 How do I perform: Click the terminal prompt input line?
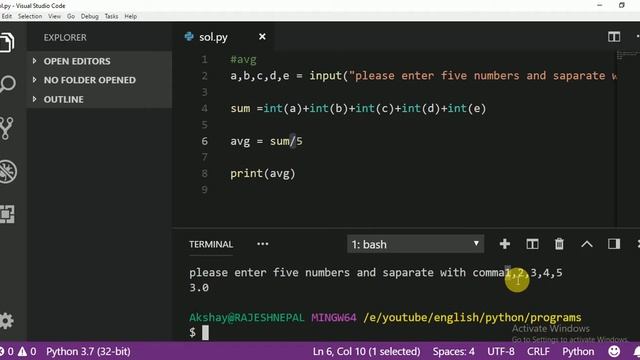click(x=199, y=333)
